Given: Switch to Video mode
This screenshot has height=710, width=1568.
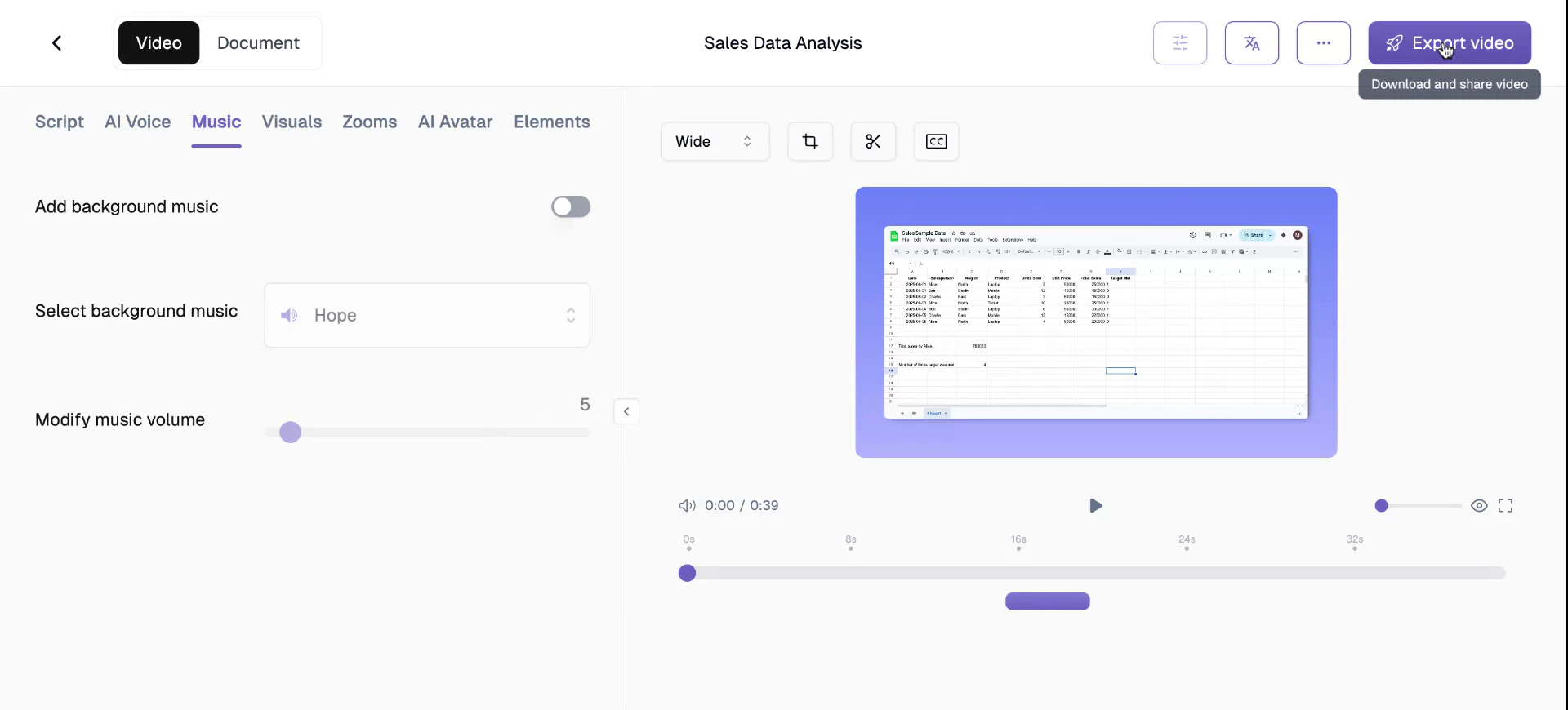Looking at the screenshot, I should click(158, 43).
